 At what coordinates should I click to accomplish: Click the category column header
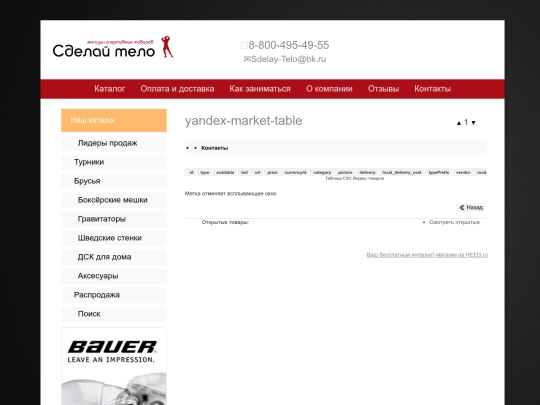point(322,172)
